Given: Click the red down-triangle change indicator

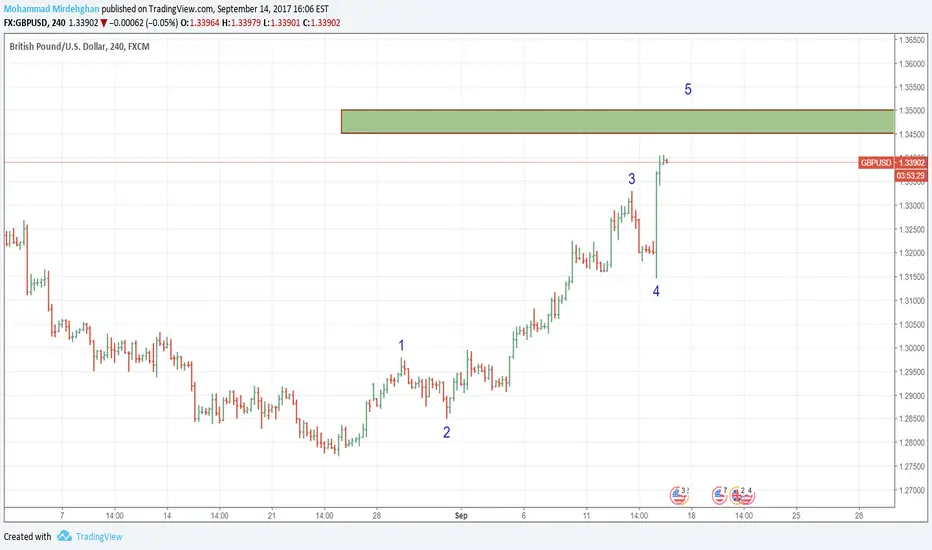Looking at the screenshot, I should coord(103,23).
